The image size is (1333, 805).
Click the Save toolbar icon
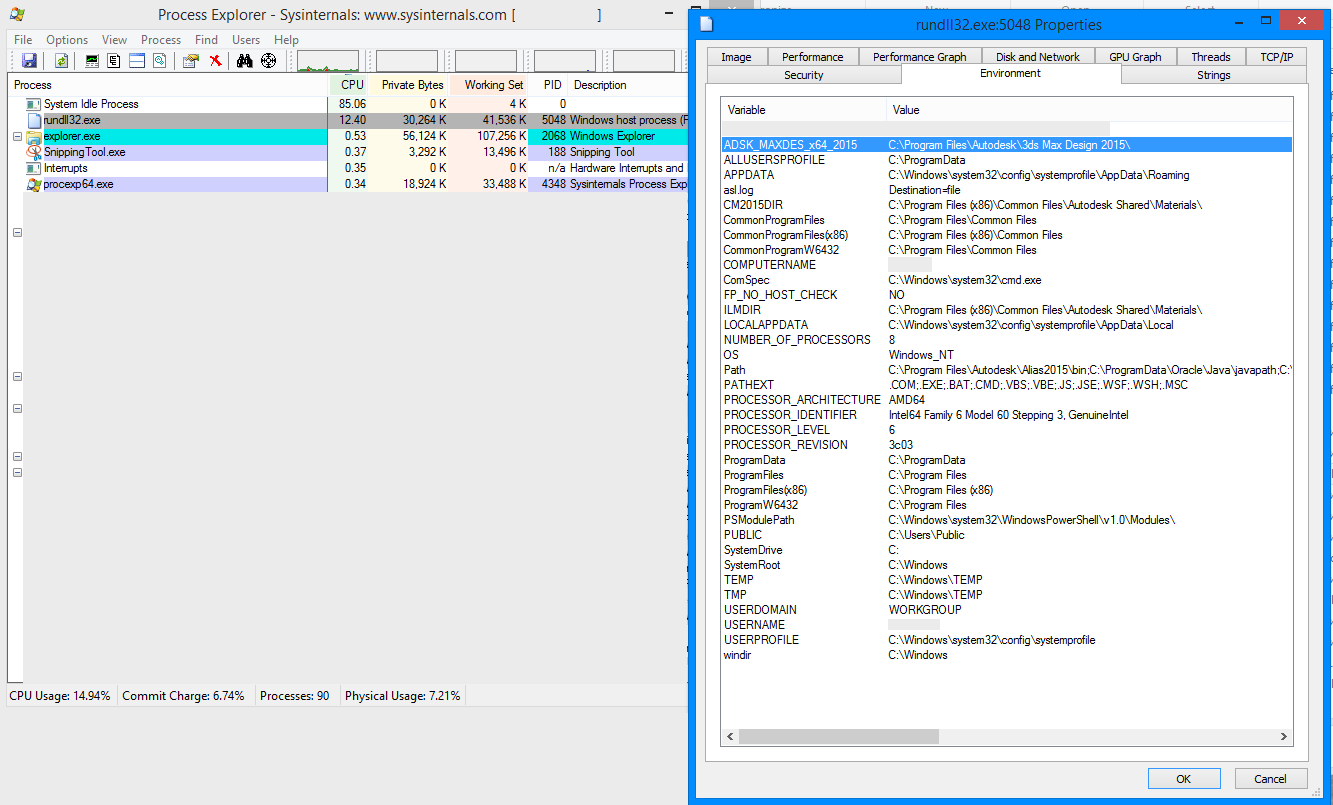point(29,60)
